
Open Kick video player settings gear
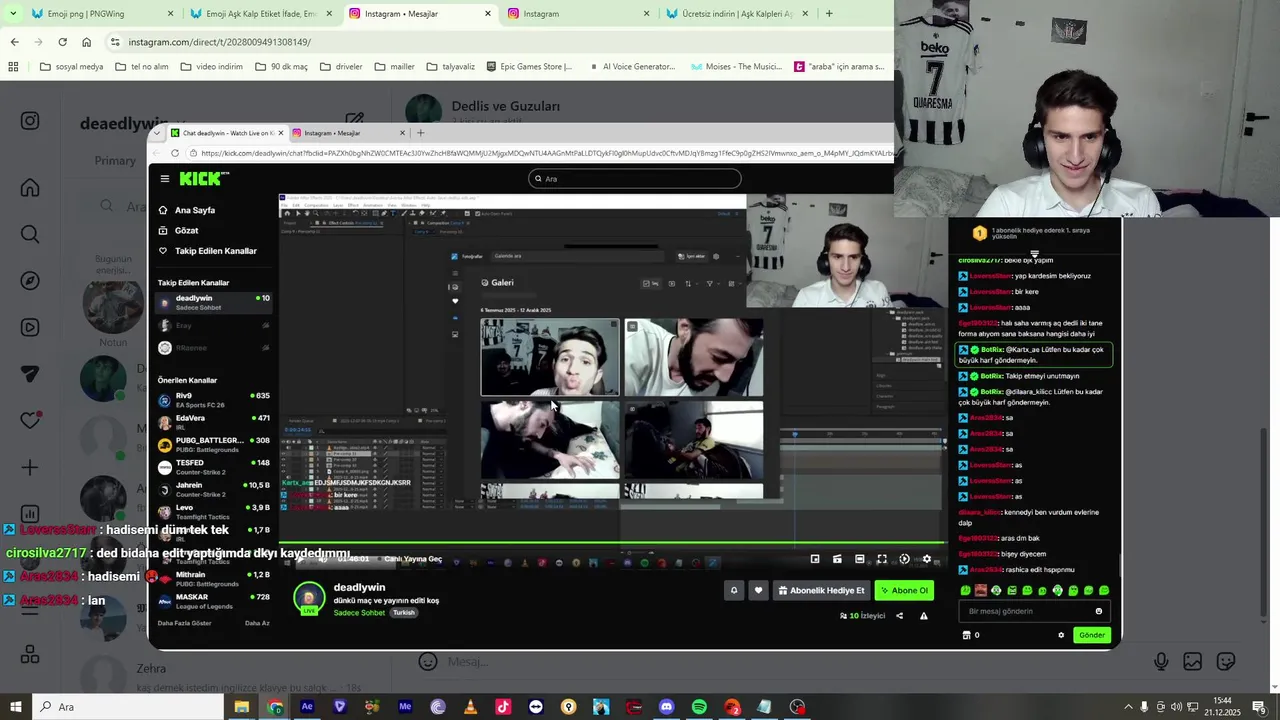(926, 559)
